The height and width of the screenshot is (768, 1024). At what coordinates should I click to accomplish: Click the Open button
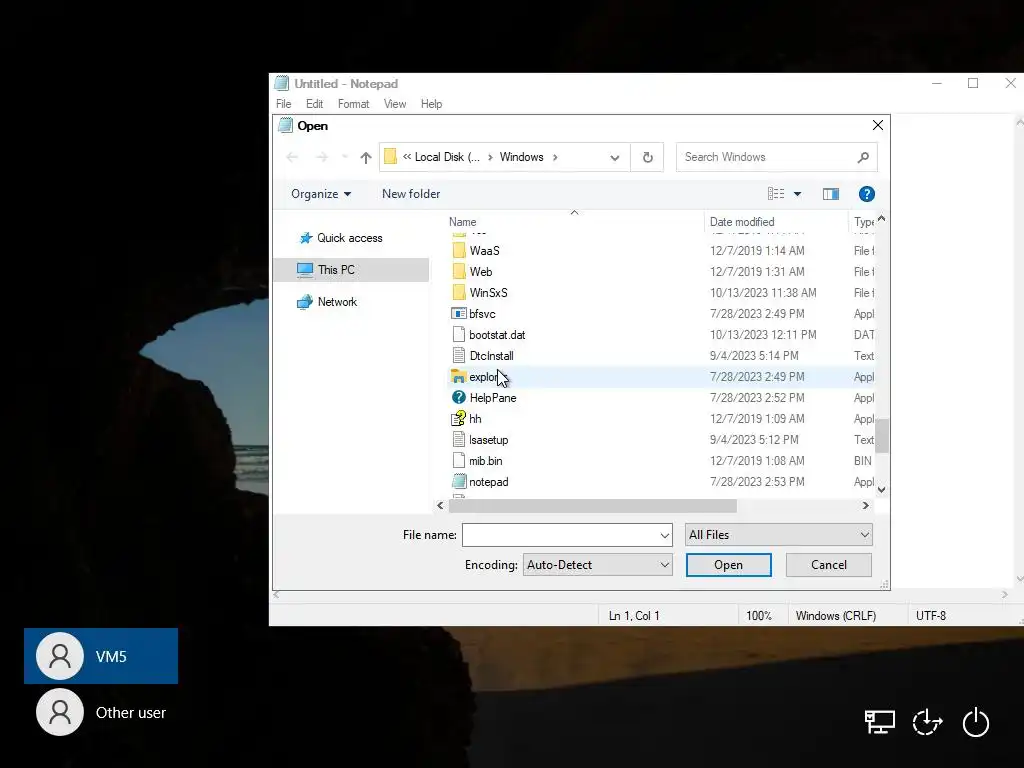728,565
